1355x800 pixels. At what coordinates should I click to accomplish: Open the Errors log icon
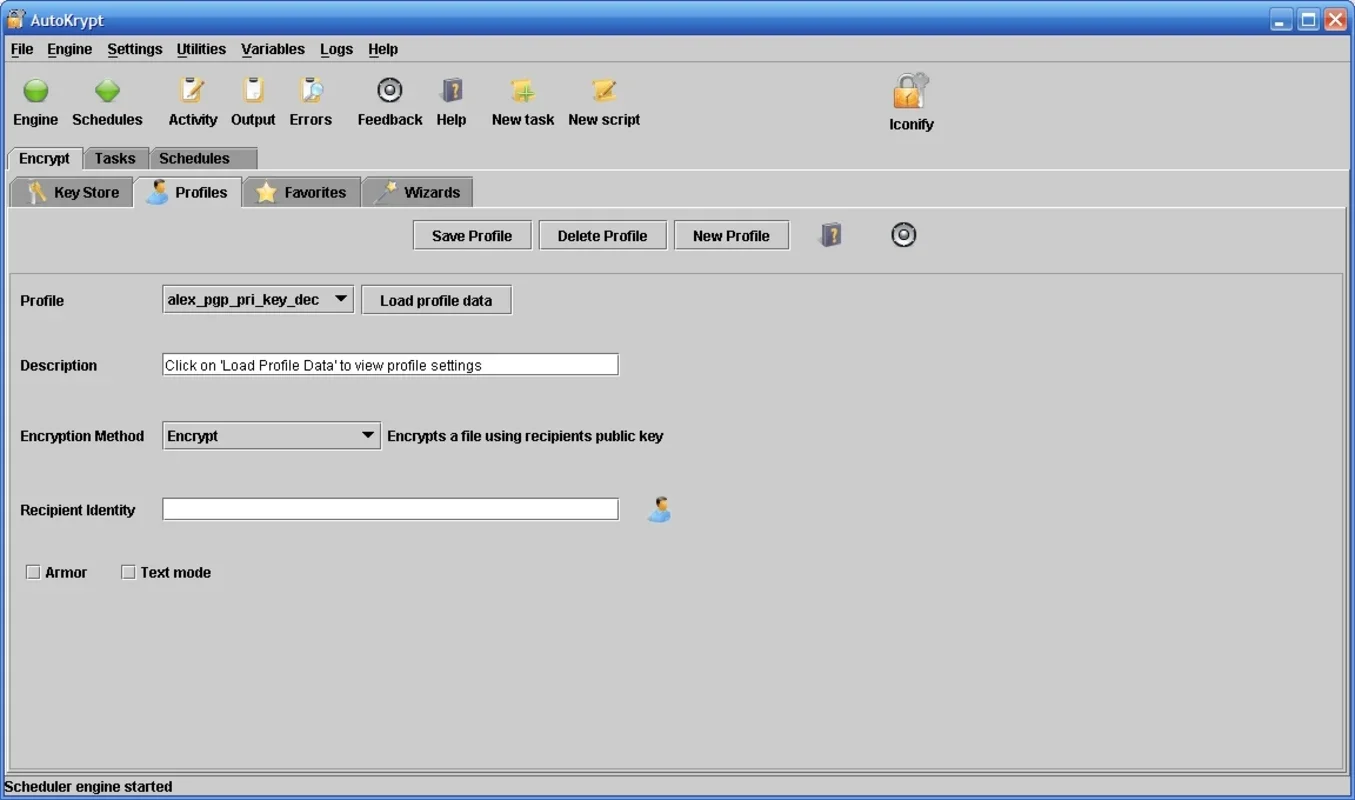pyautogui.click(x=311, y=91)
